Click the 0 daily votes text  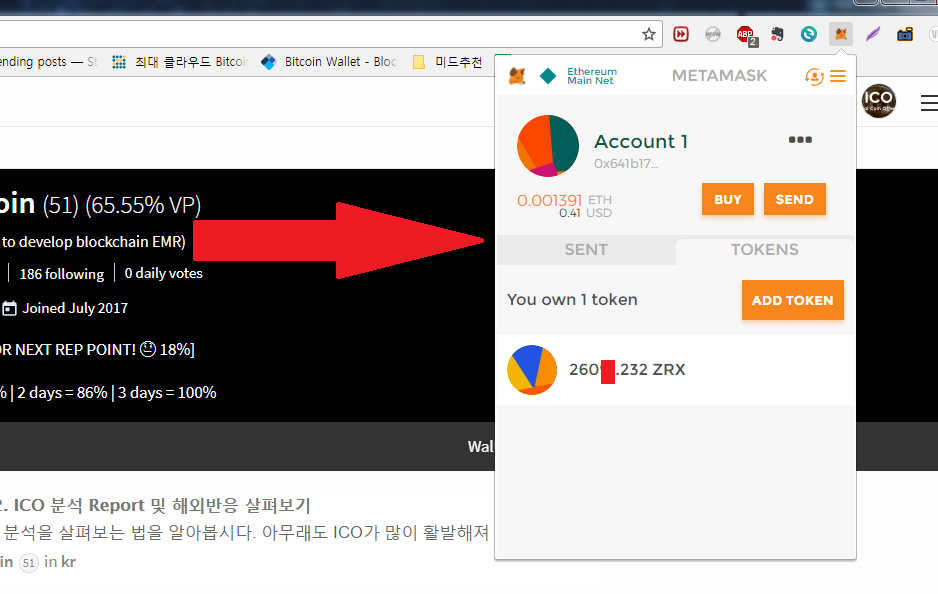(163, 273)
